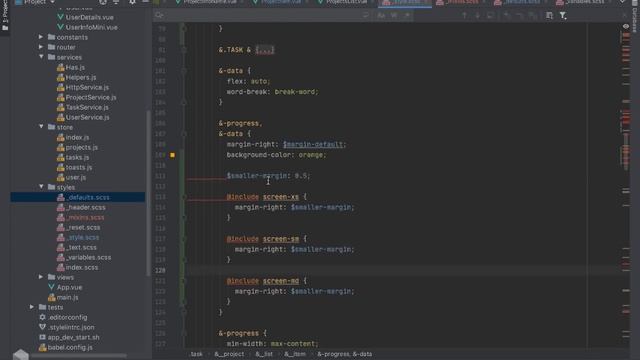Open the Database tool window
Viewport: 640px width, 360px height.
635,17
